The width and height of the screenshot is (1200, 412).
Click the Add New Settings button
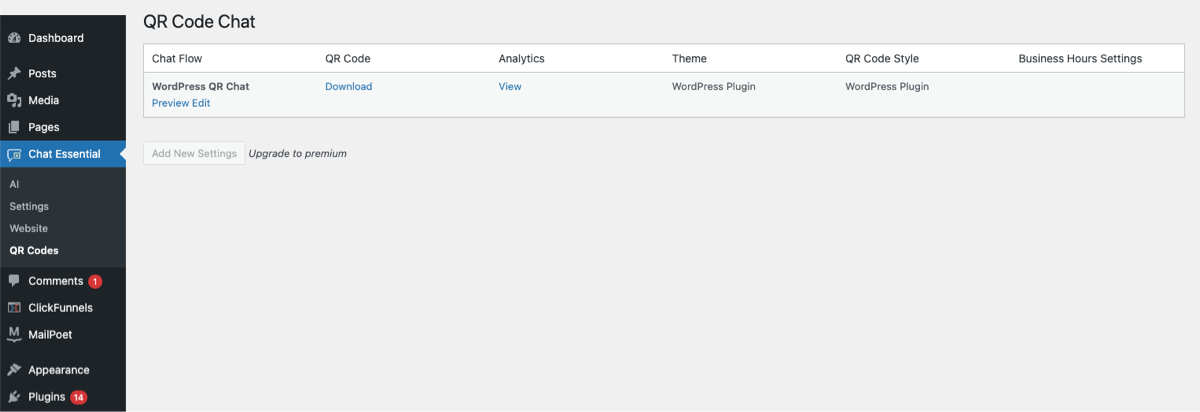coord(194,153)
